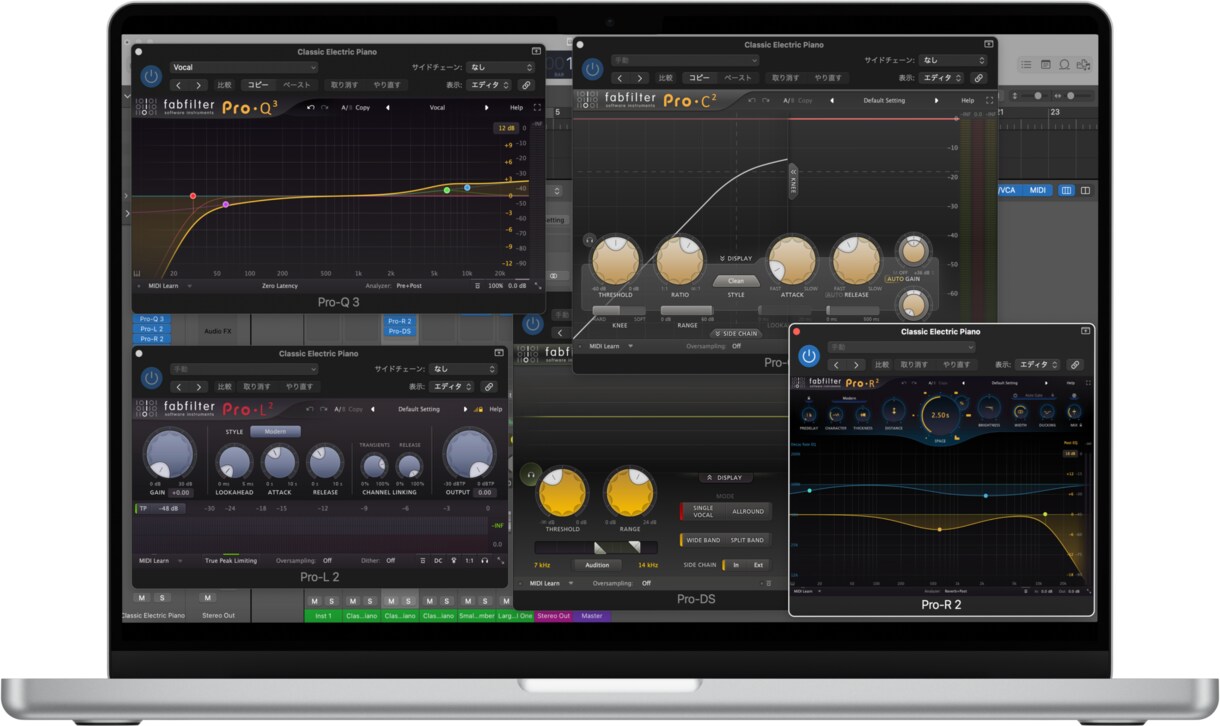Open the side chain dropdown in the Pro-L 2 window
This screenshot has height=726, width=1220.
pos(464,369)
